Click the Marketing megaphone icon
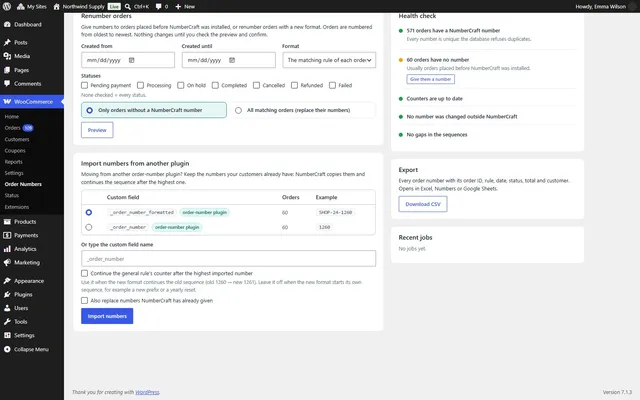Screen dimensions: 640x400 click(x=7, y=262)
